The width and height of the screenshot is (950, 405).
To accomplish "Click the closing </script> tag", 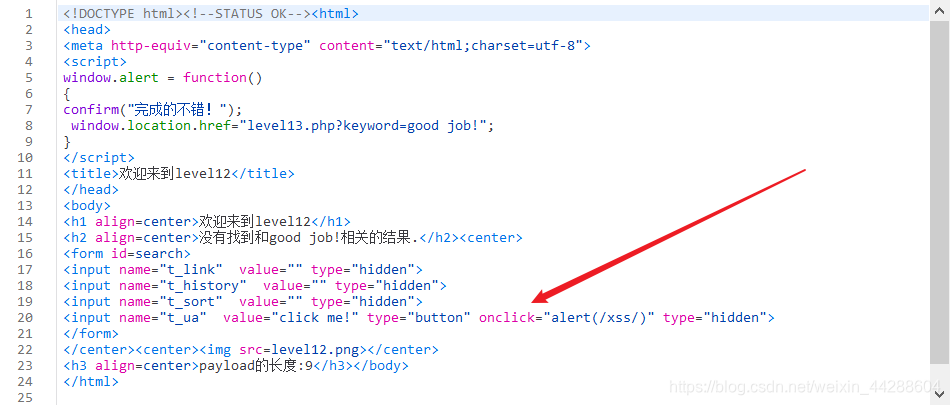I will pos(99,158).
